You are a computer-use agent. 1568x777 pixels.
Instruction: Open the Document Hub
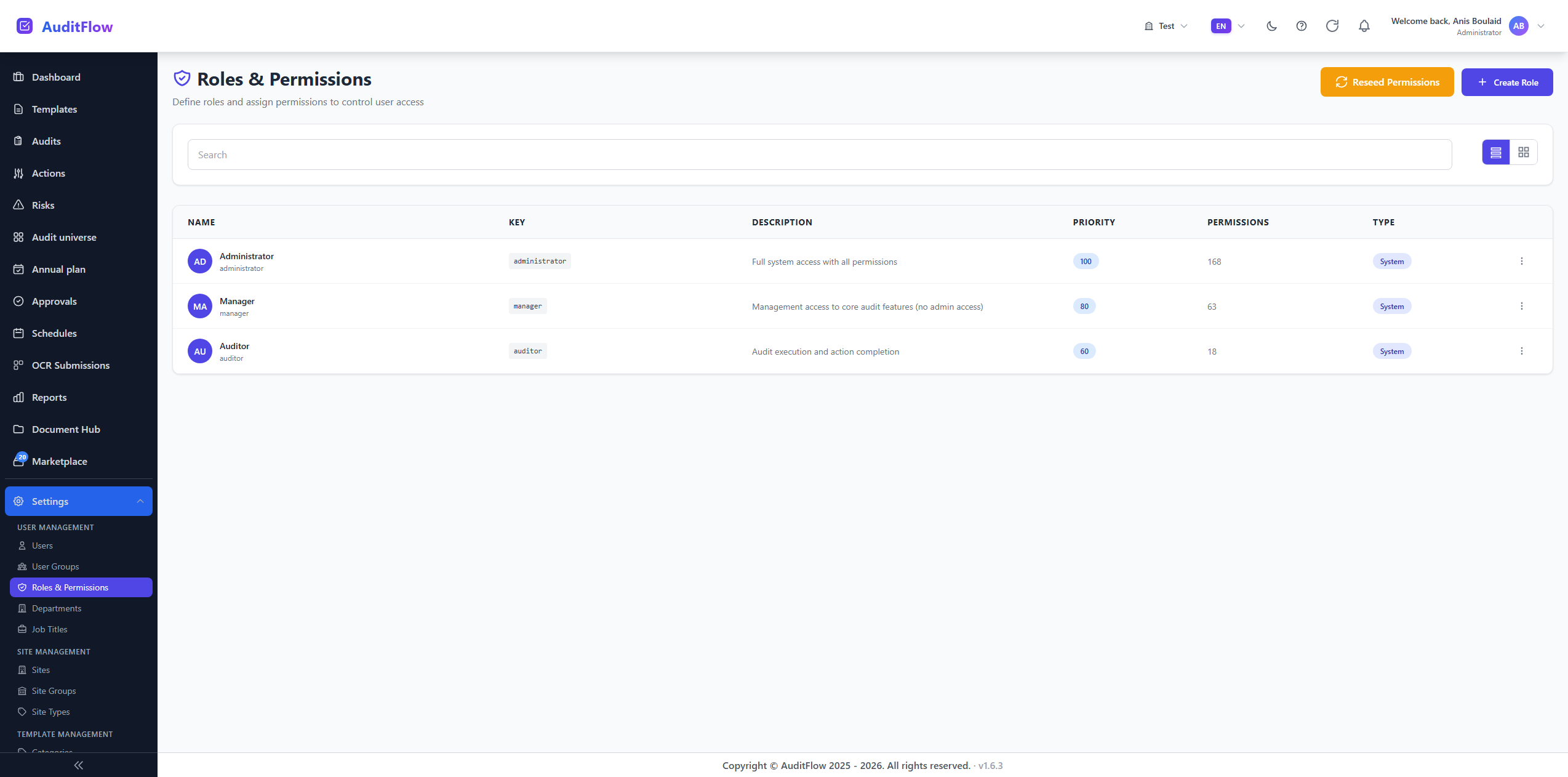[79, 429]
